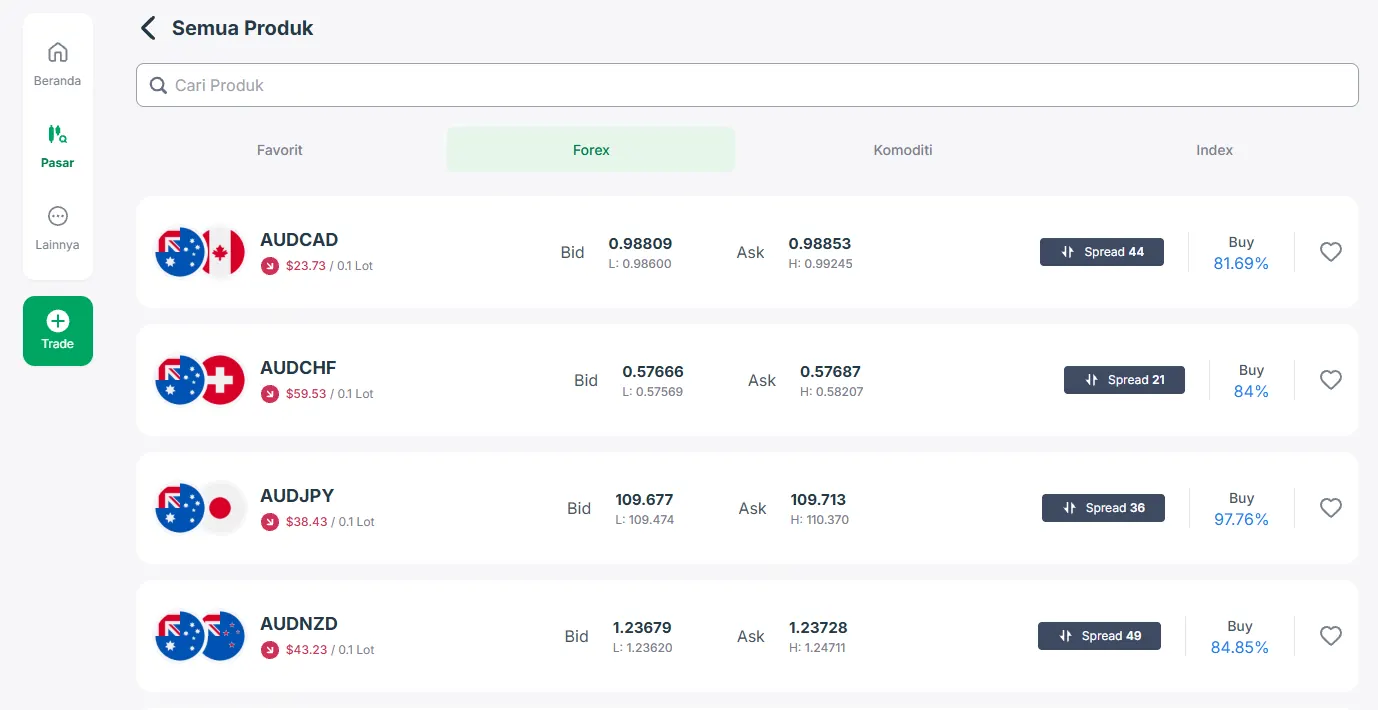Image resolution: width=1378 pixels, height=710 pixels.
Task: Click the Spread 44 badge
Action: [1102, 252]
